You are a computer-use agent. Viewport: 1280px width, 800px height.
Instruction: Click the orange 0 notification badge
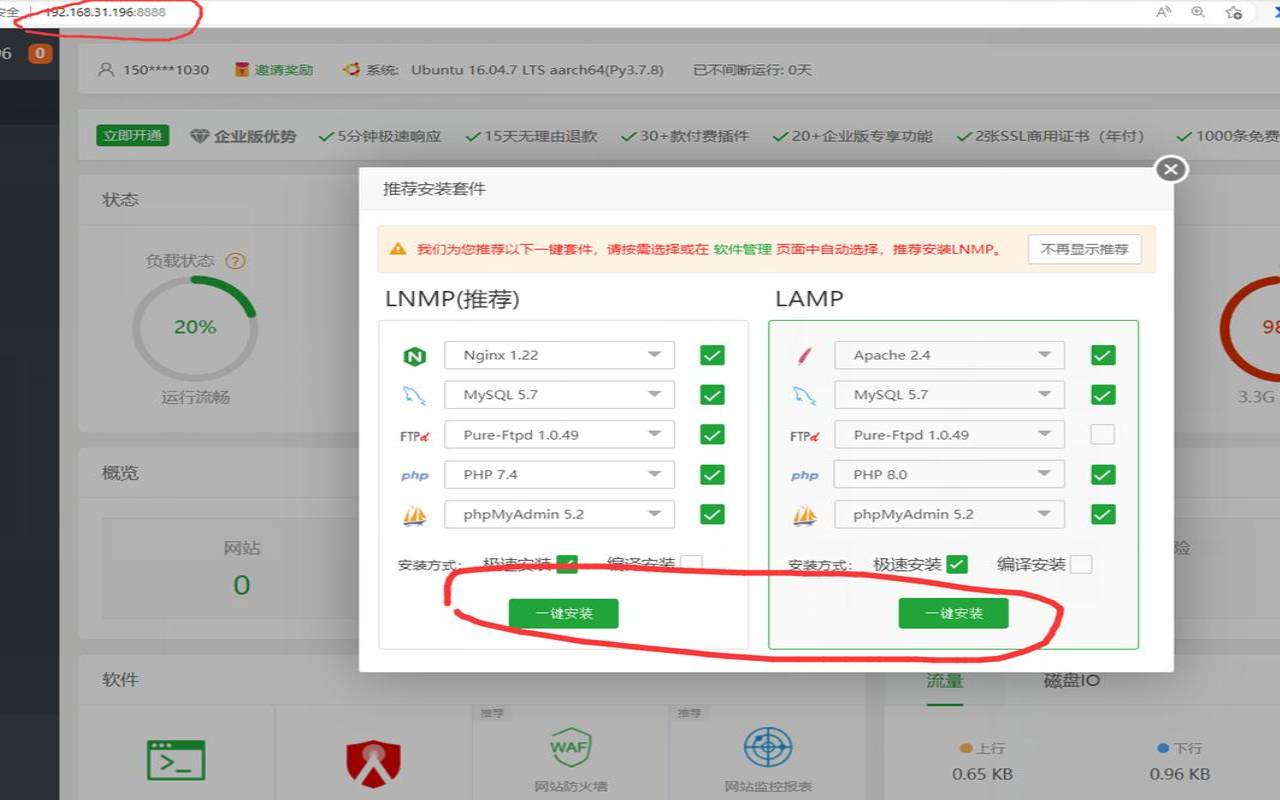coord(40,53)
